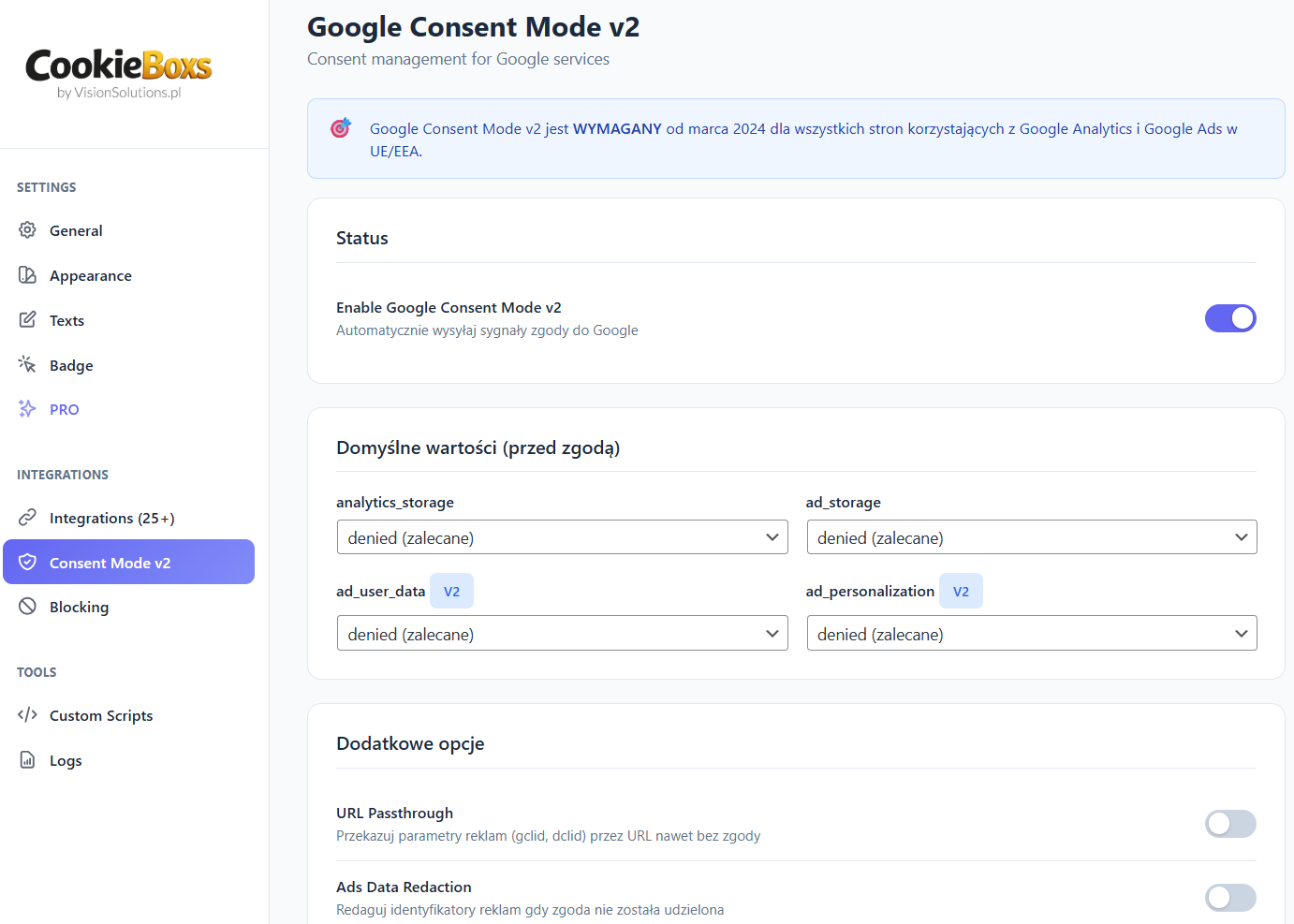Enable URL Passthrough
Image resolution: width=1294 pixels, height=924 pixels.
tap(1230, 824)
